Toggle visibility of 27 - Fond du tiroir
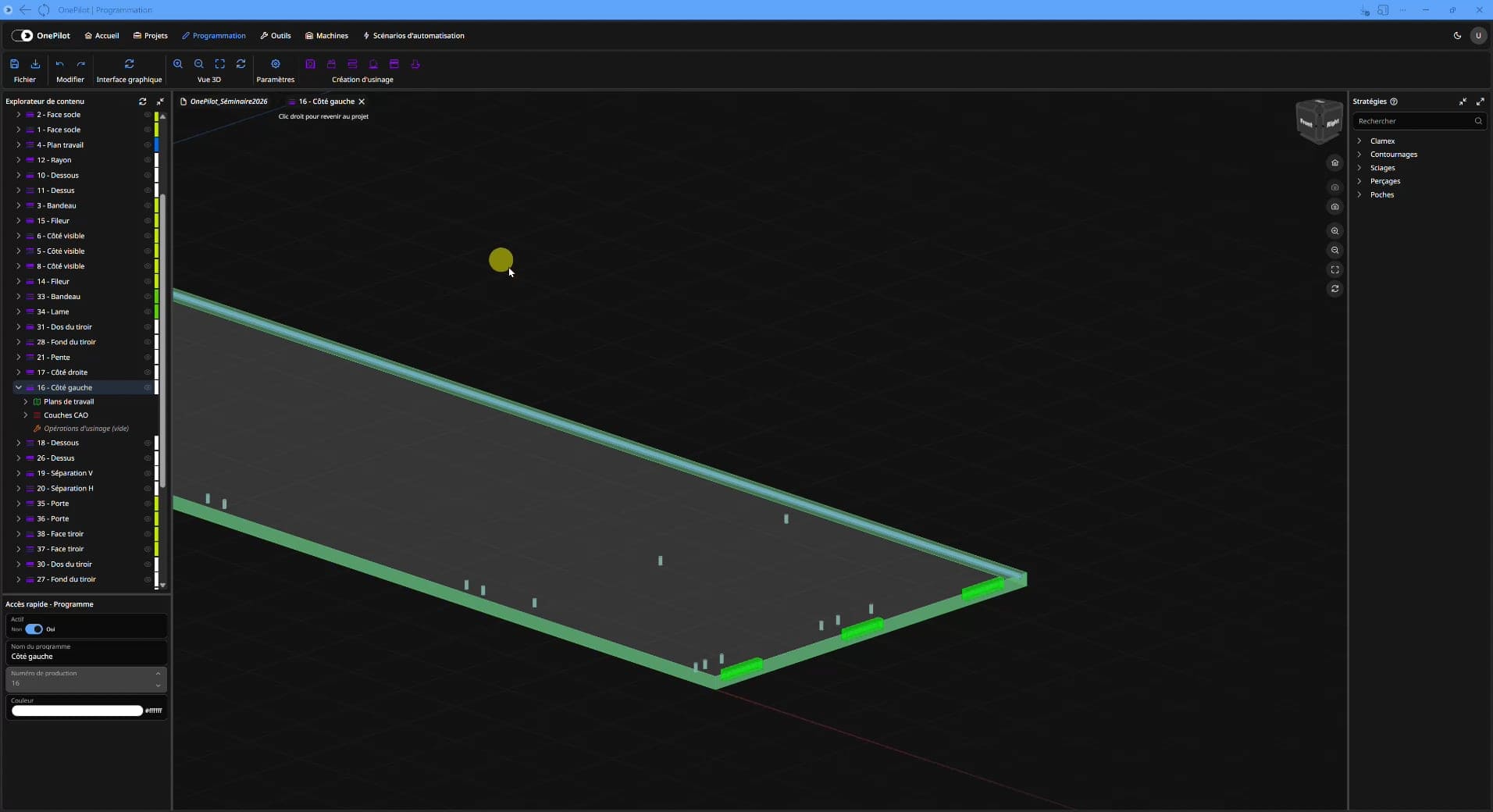Image resolution: width=1493 pixels, height=812 pixels. 147,579
